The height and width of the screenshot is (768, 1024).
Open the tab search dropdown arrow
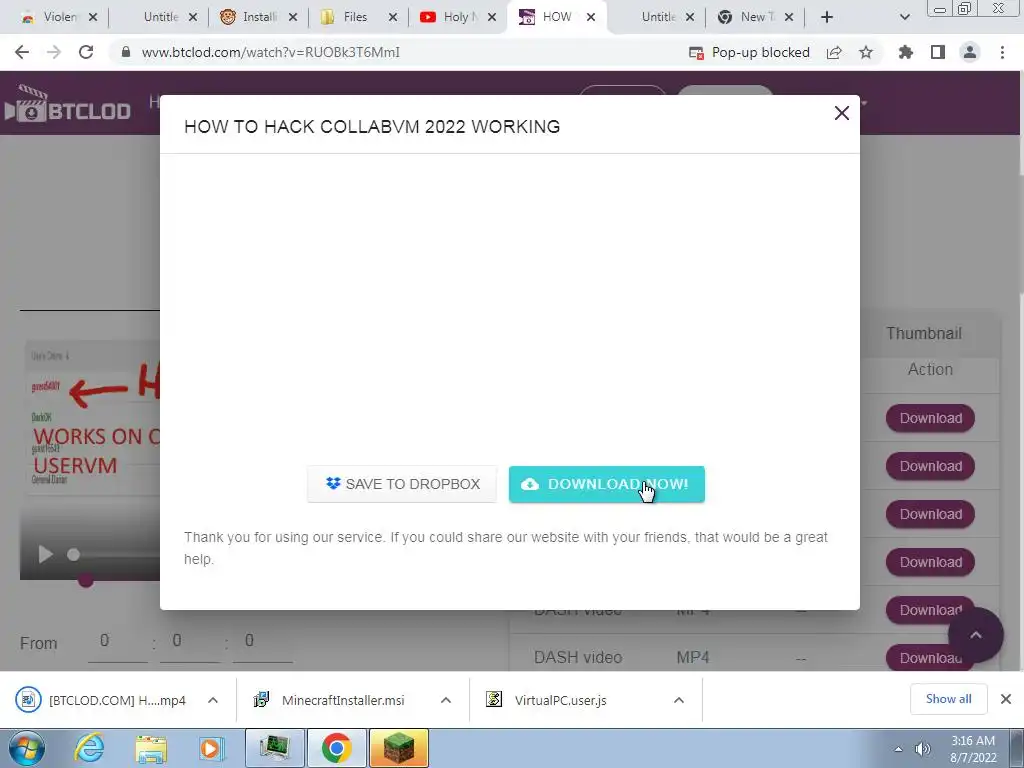[904, 18]
